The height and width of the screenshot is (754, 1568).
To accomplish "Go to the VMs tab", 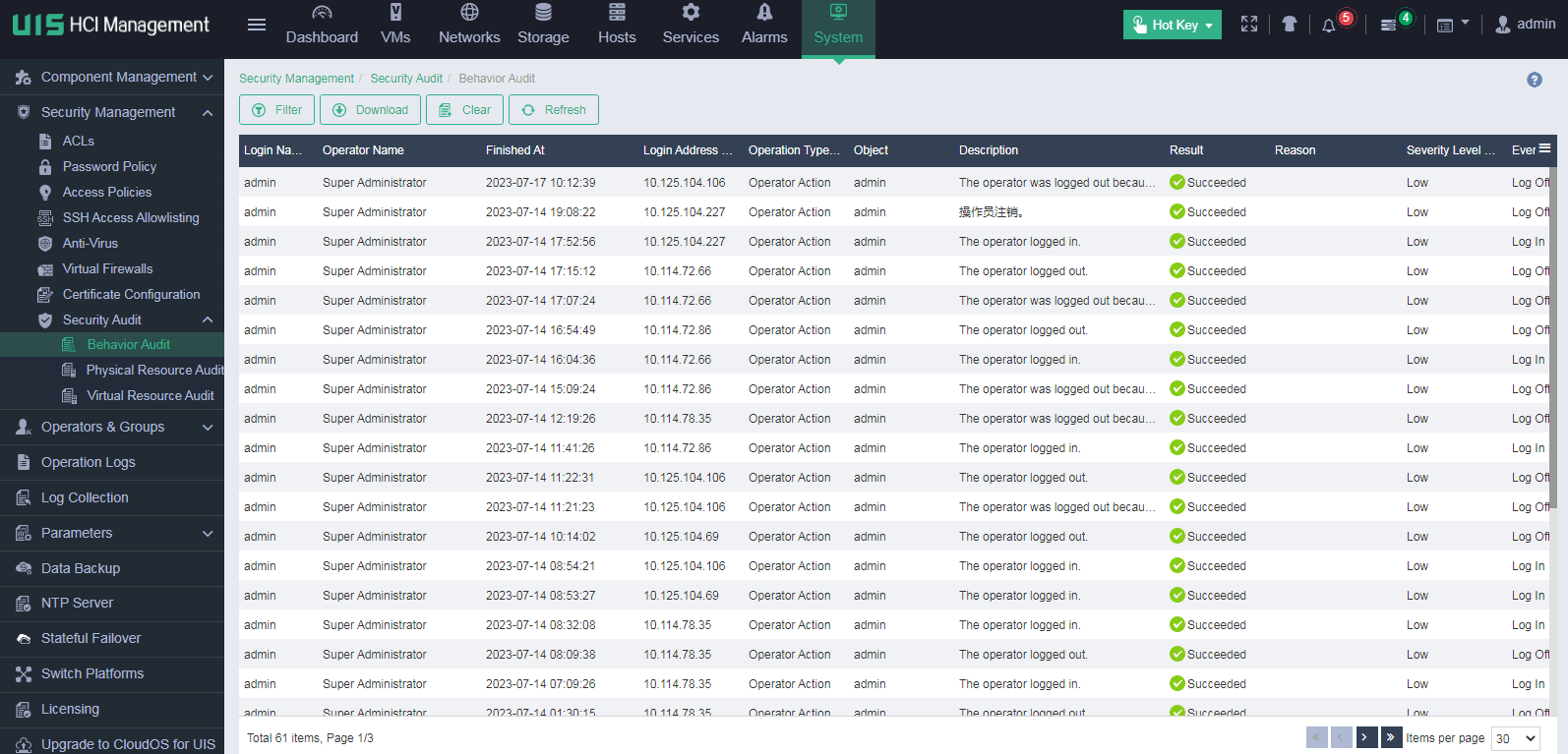I will coord(395,27).
